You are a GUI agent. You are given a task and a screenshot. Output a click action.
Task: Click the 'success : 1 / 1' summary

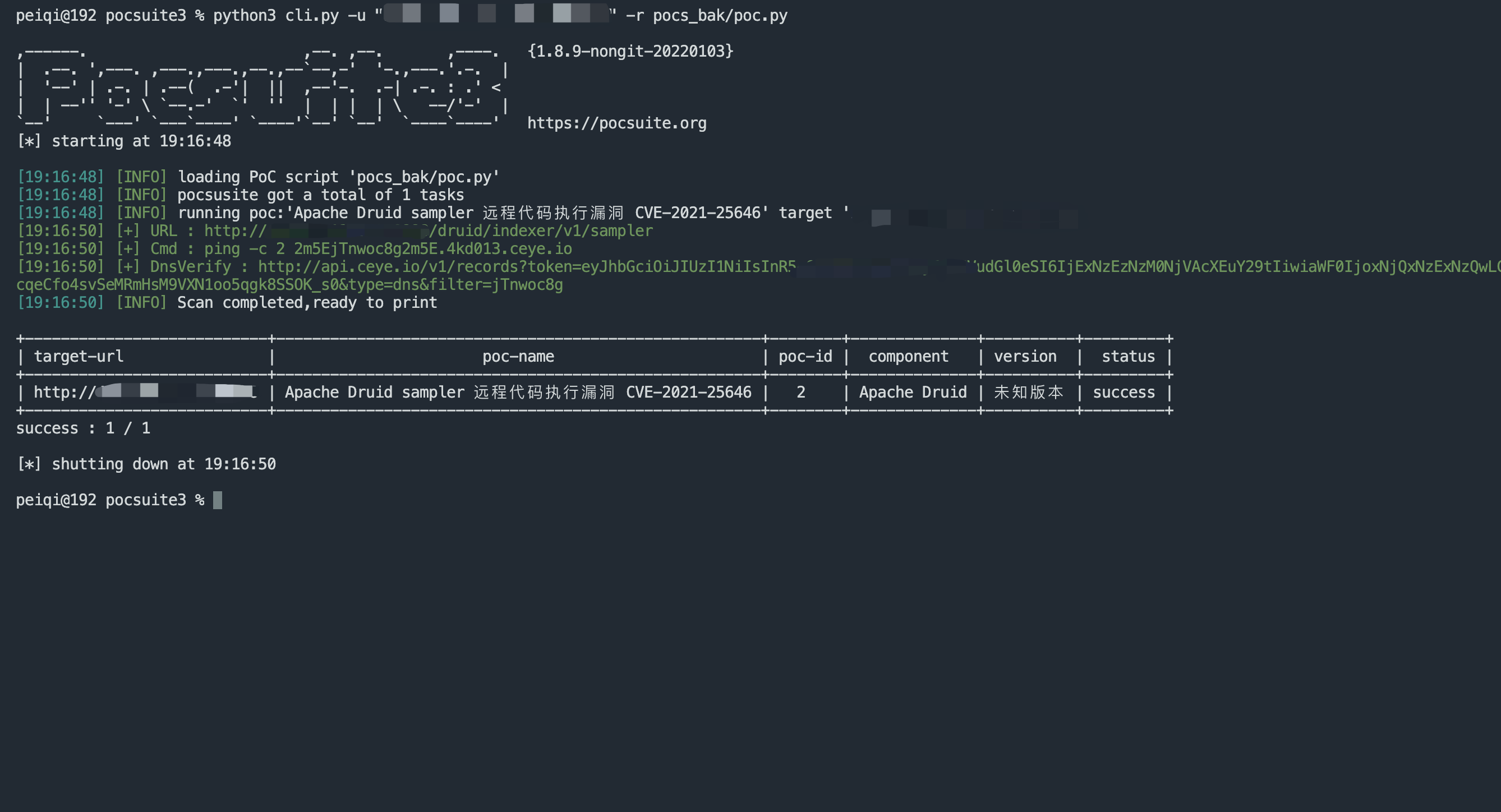84,429
